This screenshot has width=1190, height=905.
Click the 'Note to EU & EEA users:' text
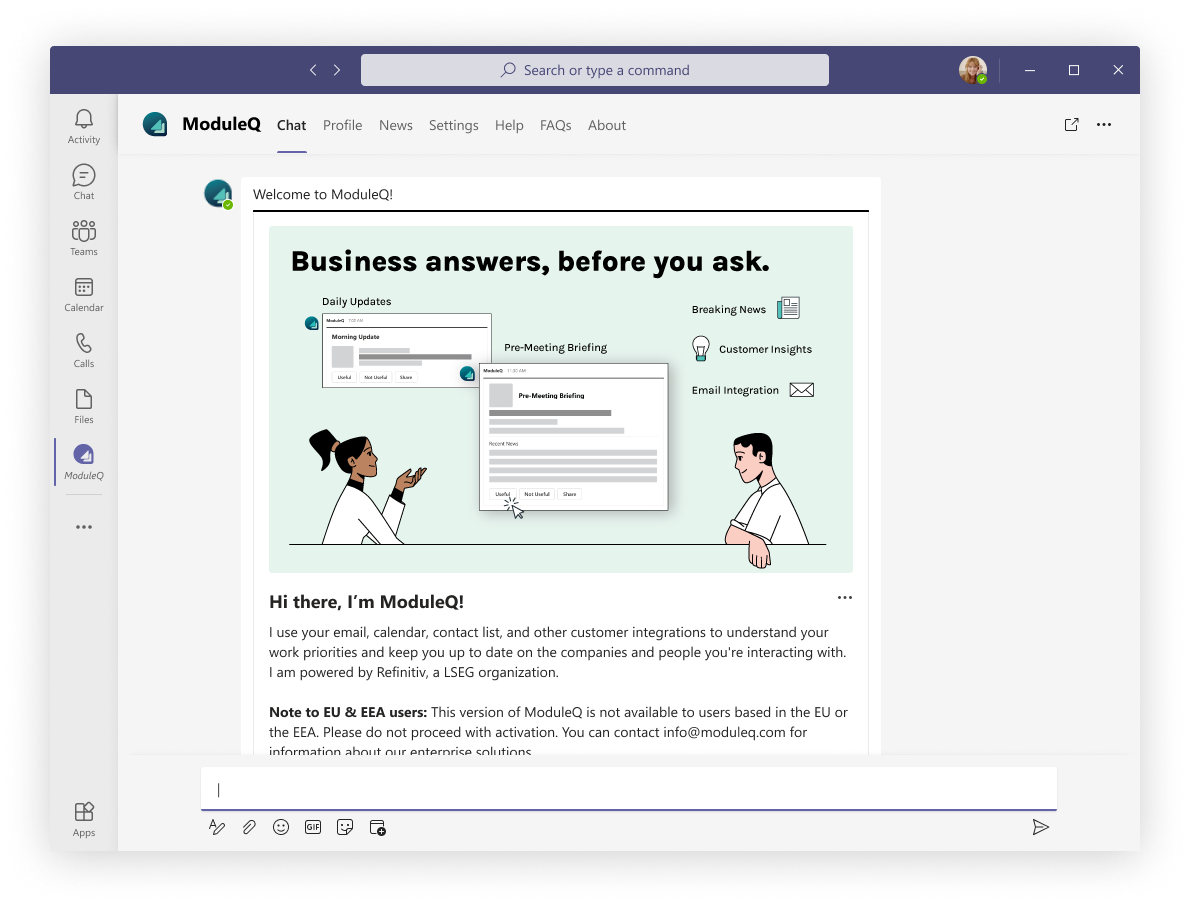coord(348,712)
